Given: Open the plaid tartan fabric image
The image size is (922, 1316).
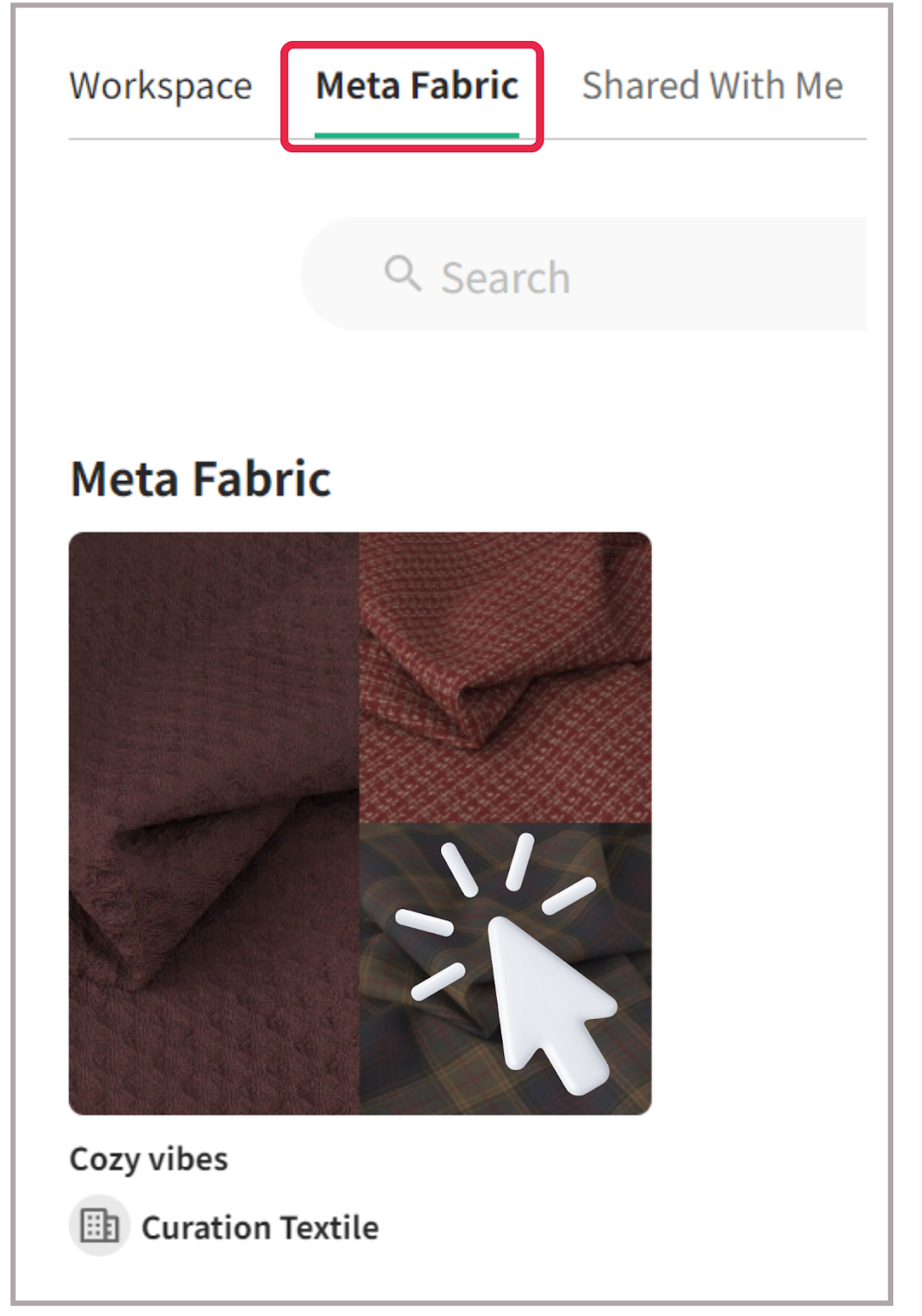Looking at the screenshot, I should pos(505,969).
